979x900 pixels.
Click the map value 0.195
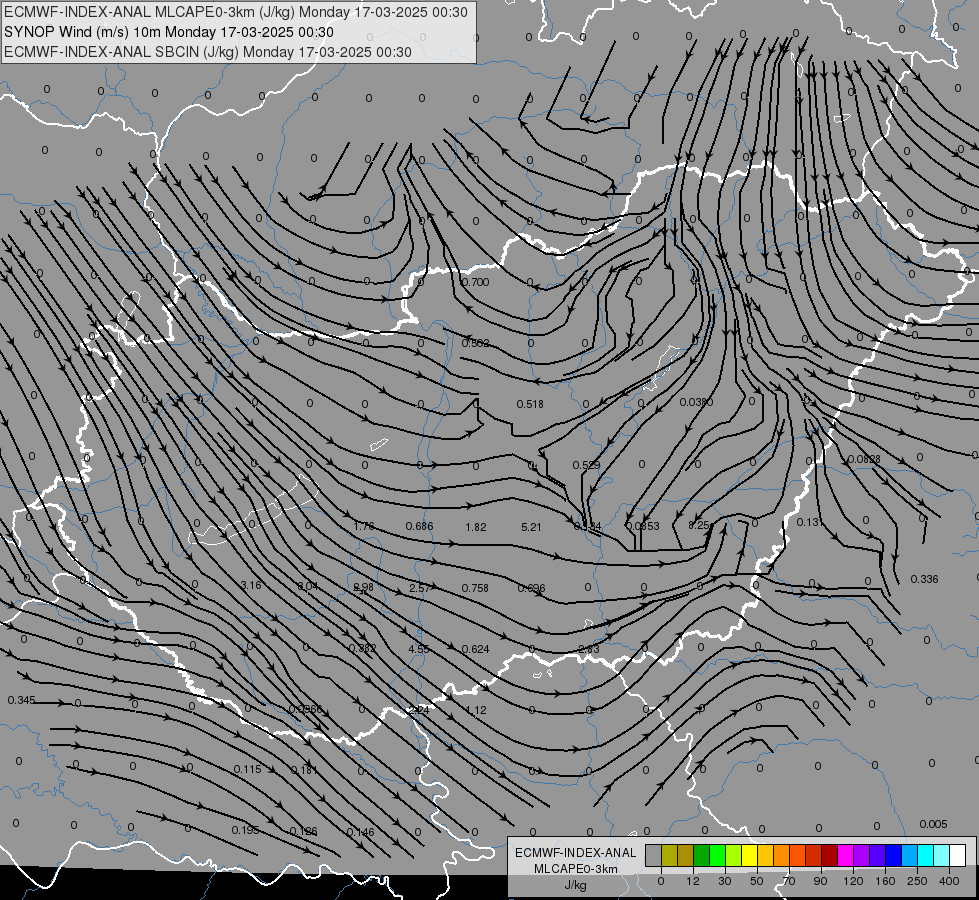245,830
